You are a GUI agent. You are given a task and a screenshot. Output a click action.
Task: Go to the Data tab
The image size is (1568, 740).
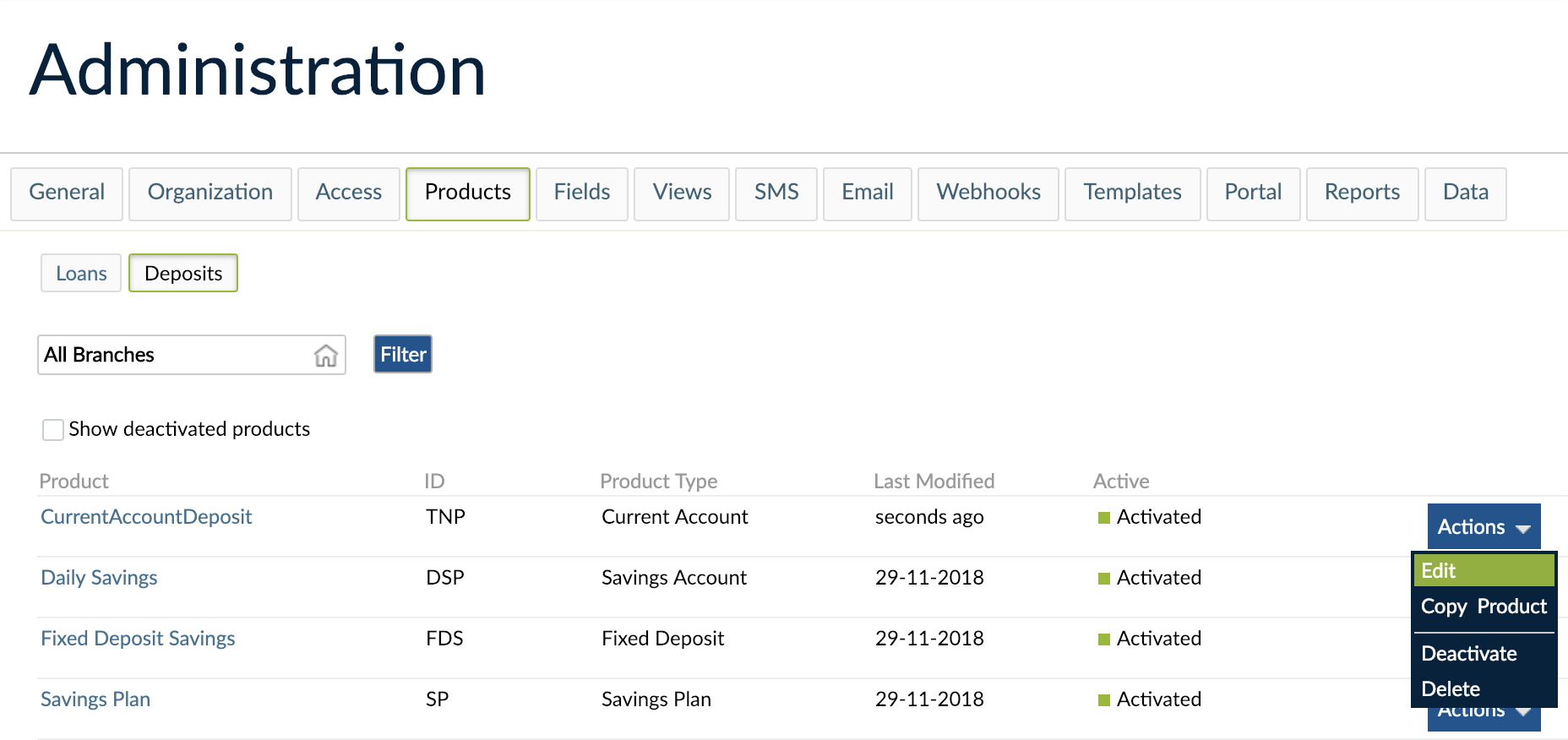click(x=1466, y=193)
